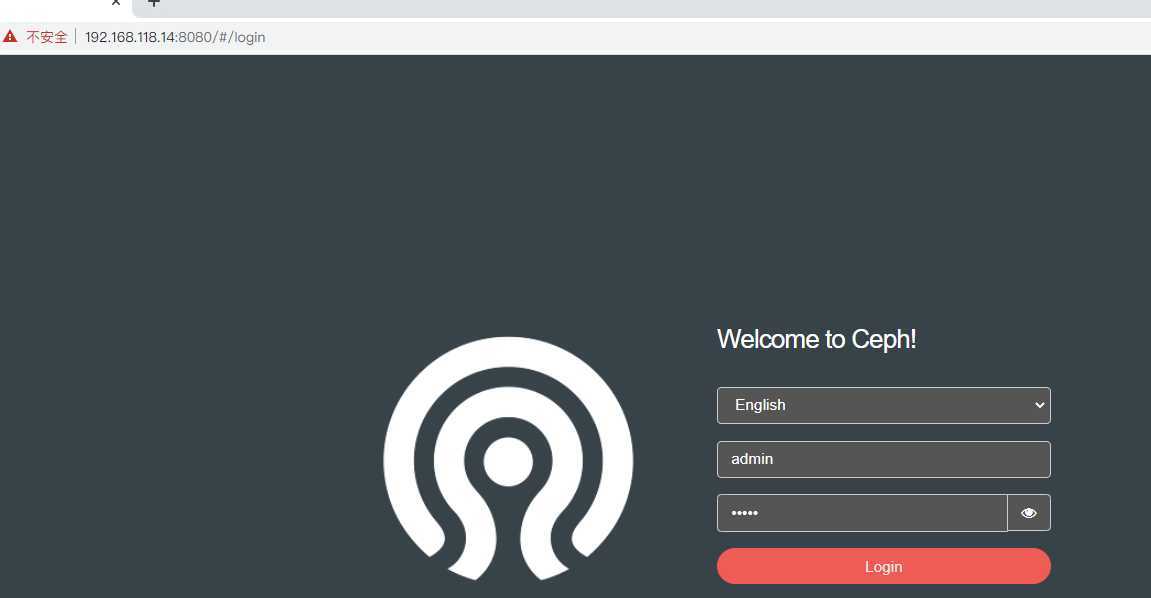This screenshot has height=598, width=1151.
Task: Click the address bar URL 192.168.118.14:8080/#/login
Action: [175, 37]
